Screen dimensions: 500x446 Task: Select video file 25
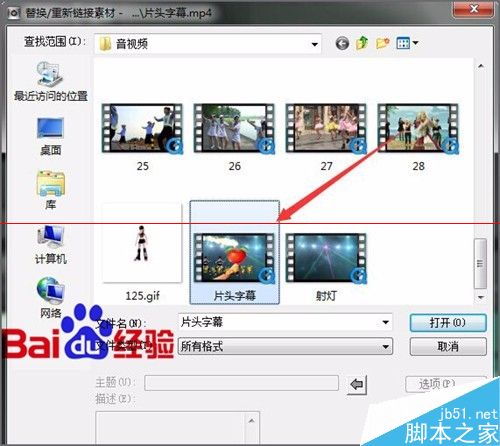tap(143, 137)
